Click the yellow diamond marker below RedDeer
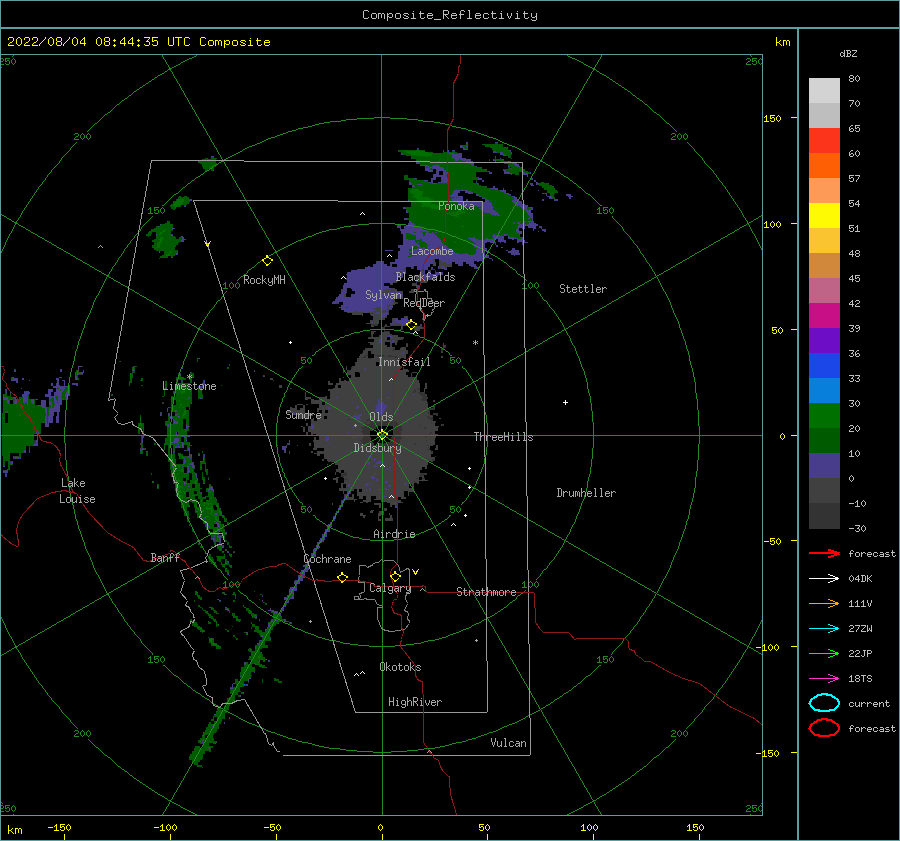Viewport: 900px width, 841px height. pos(411,325)
